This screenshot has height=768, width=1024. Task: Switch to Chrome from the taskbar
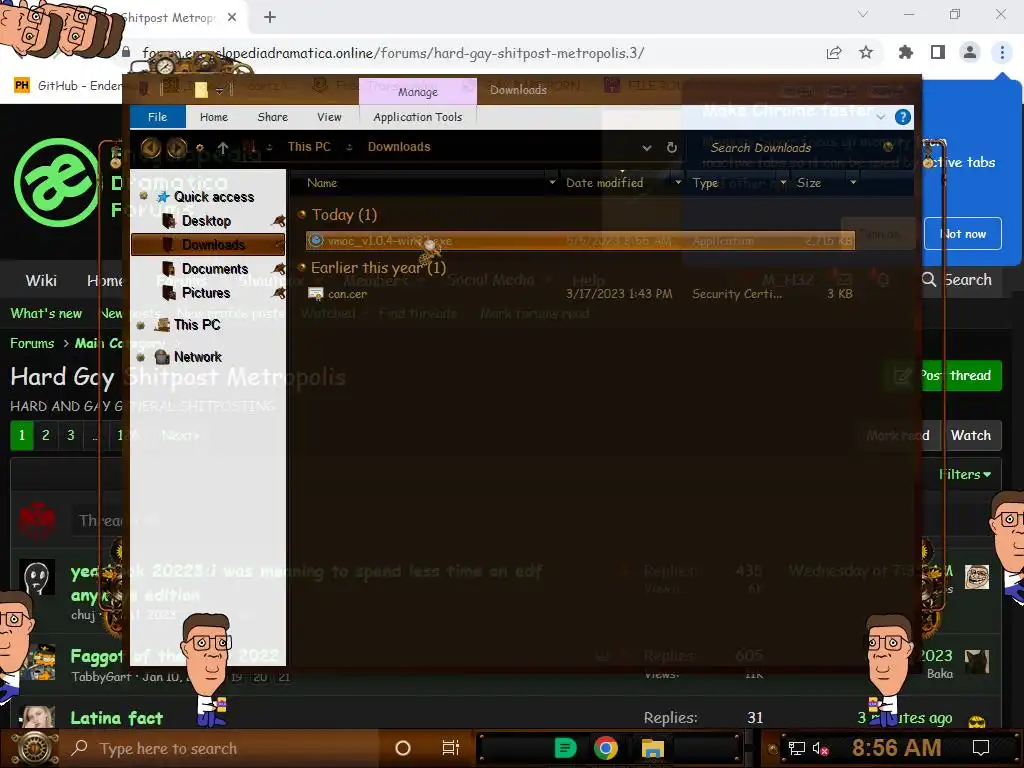pyautogui.click(x=605, y=748)
